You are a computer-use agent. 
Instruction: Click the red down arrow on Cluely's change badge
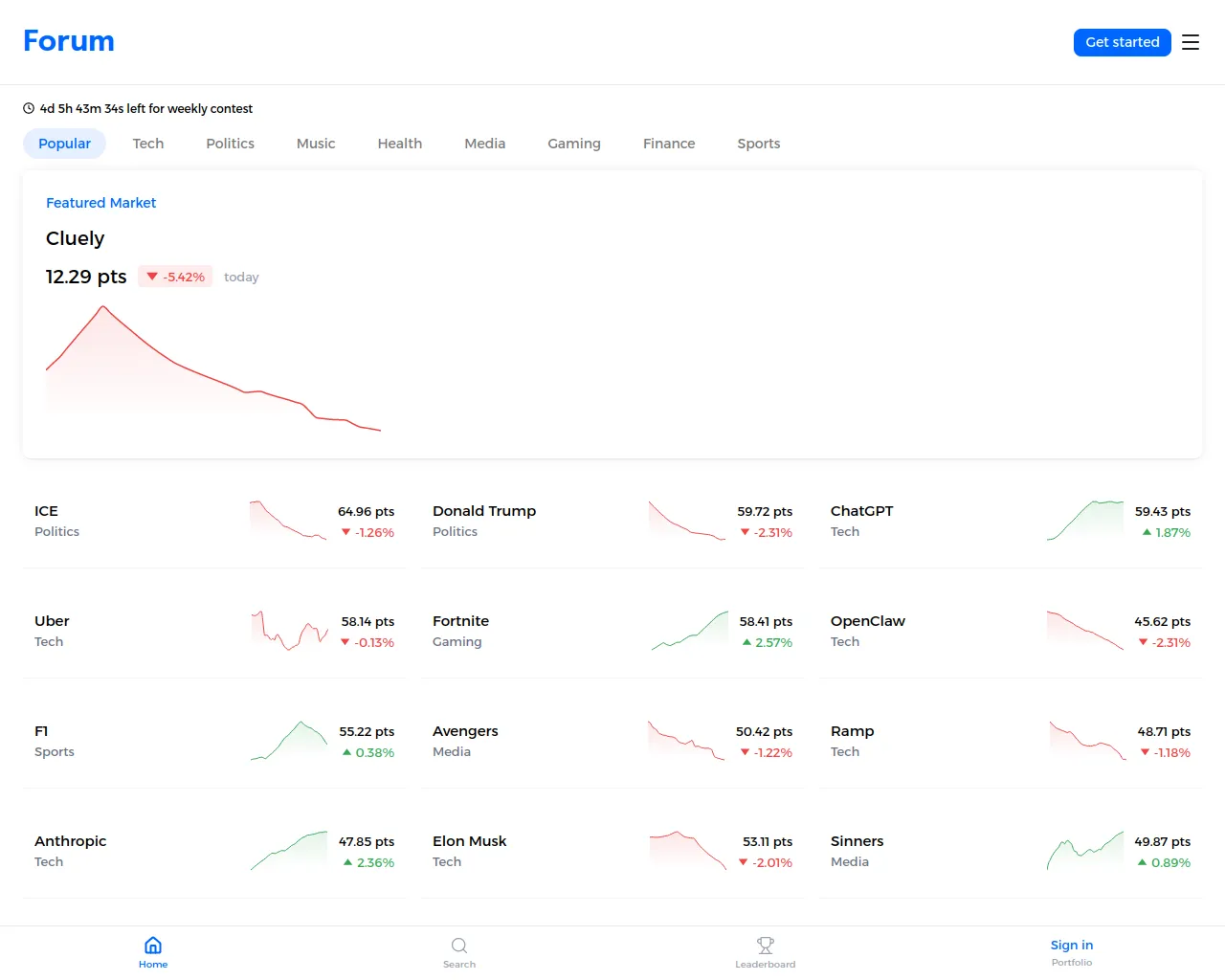(x=152, y=277)
